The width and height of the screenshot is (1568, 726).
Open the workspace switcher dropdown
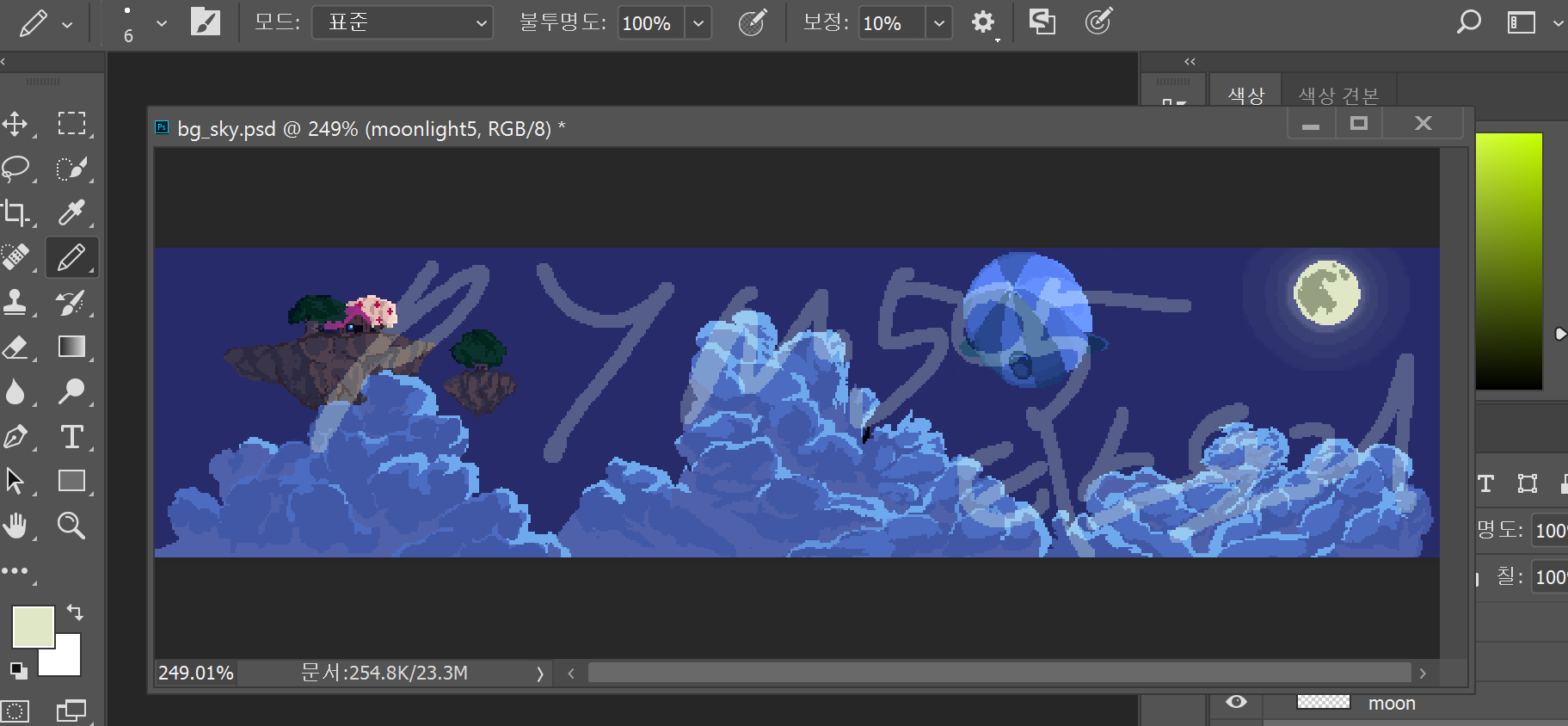click(x=1558, y=23)
